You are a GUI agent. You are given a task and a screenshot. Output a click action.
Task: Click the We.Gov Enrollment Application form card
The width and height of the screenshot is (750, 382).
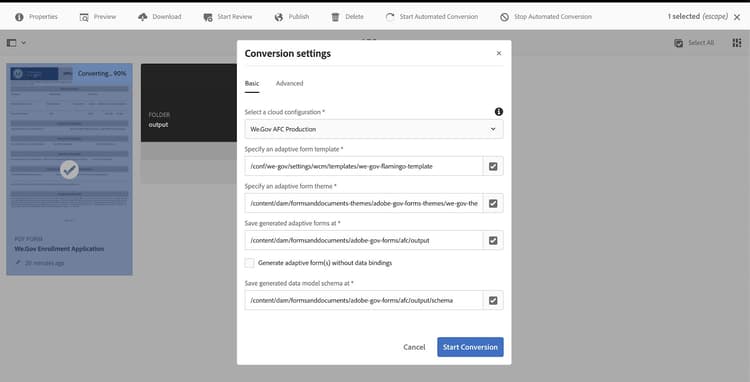(69, 169)
